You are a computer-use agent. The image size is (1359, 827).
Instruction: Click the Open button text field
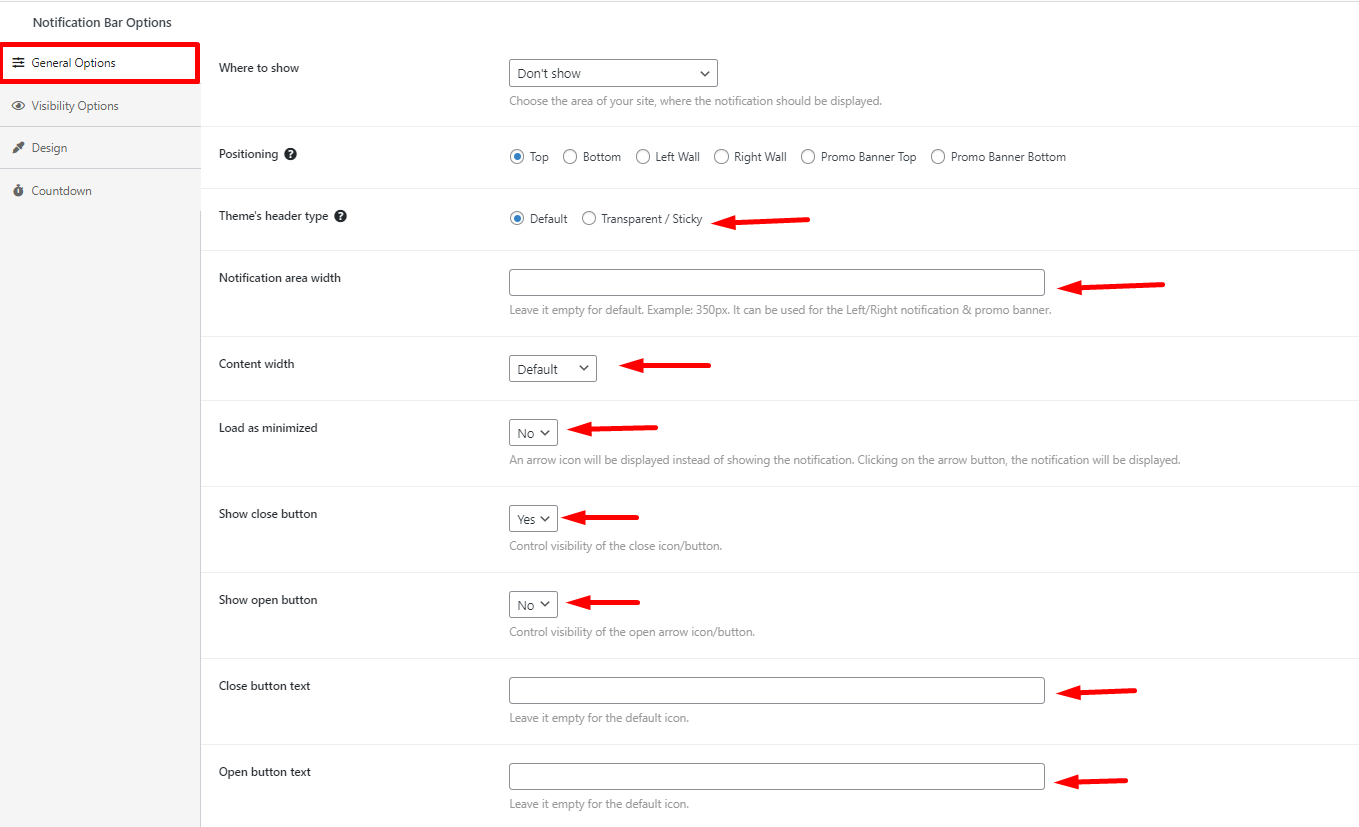click(x=776, y=777)
